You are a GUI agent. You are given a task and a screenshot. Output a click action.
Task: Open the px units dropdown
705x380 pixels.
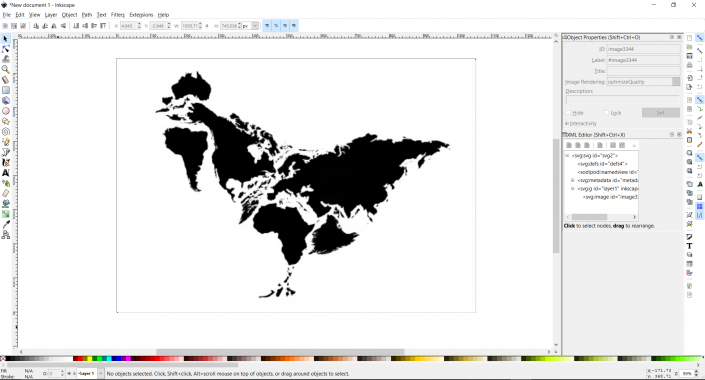(x=250, y=26)
